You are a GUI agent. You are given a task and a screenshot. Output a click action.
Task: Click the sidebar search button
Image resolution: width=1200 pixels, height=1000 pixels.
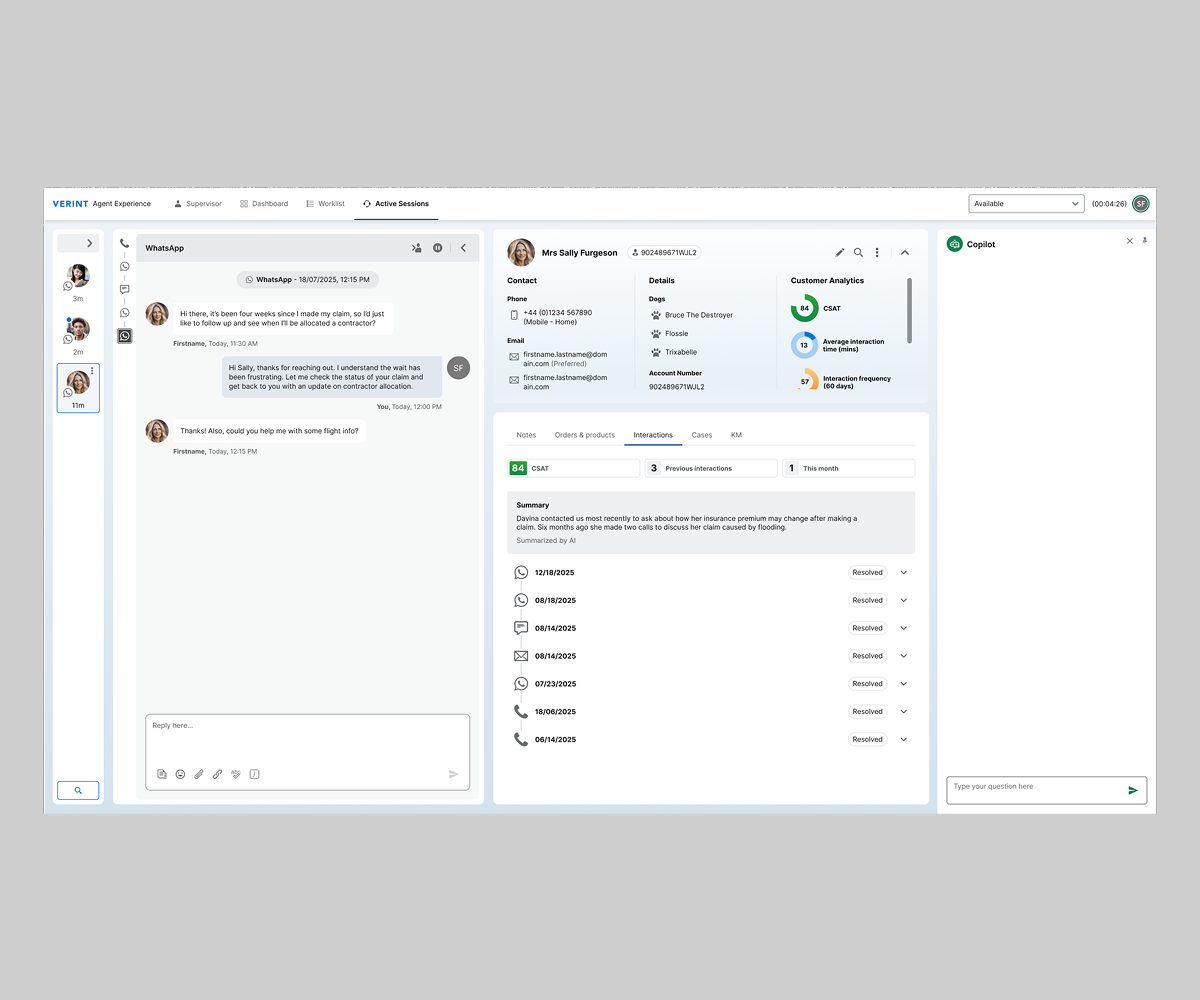coord(78,791)
